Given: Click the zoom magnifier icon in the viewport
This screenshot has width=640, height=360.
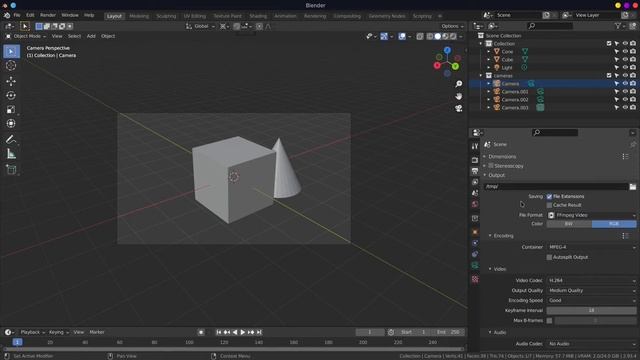Looking at the screenshot, I should pos(459,84).
